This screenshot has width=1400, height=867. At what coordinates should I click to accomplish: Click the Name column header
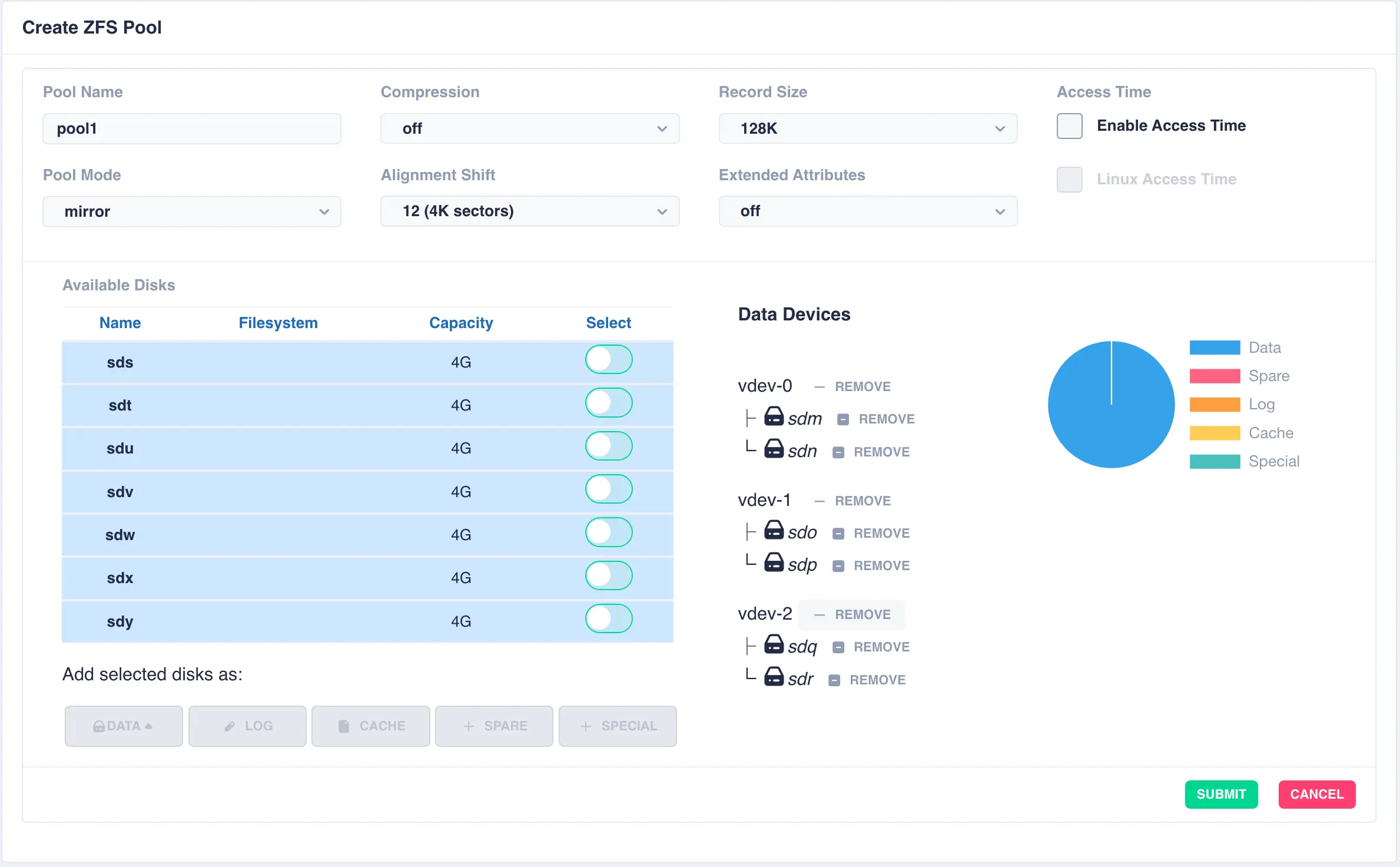point(120,323)
